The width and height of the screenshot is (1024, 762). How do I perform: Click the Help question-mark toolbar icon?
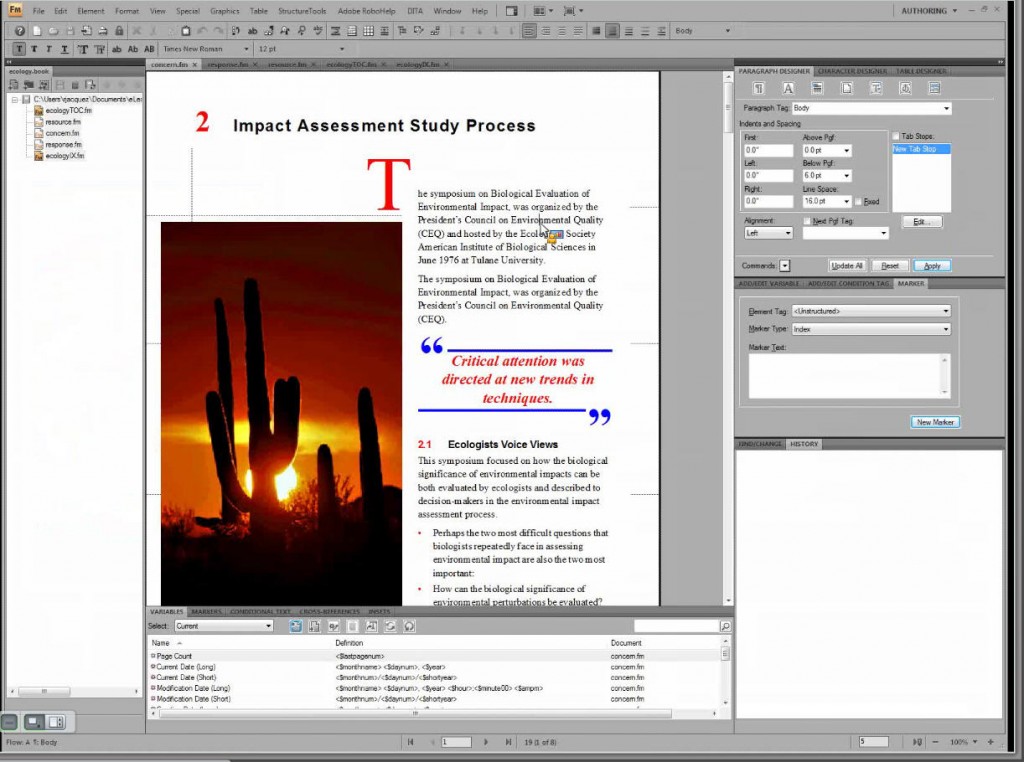20,31
